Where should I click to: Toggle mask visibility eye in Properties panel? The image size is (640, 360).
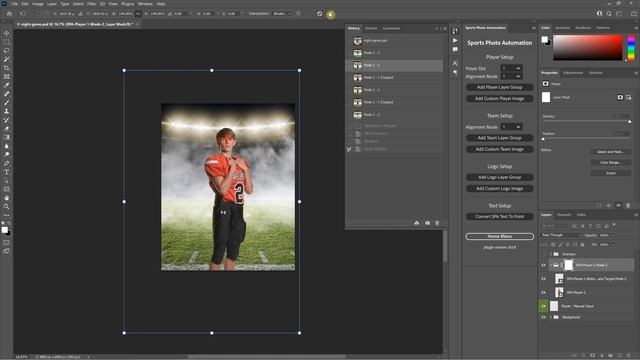[618, 205]
